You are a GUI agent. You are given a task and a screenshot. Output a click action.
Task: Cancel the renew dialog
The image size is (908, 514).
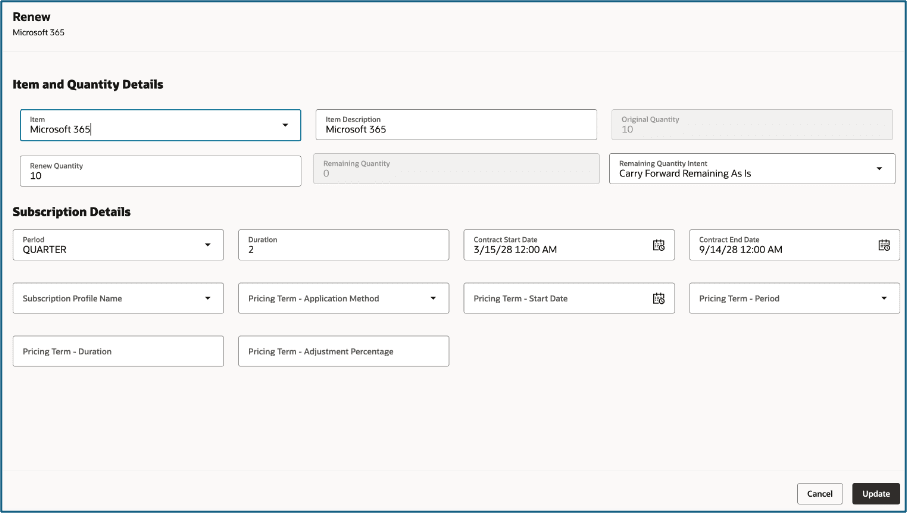(x=819, y=494)
